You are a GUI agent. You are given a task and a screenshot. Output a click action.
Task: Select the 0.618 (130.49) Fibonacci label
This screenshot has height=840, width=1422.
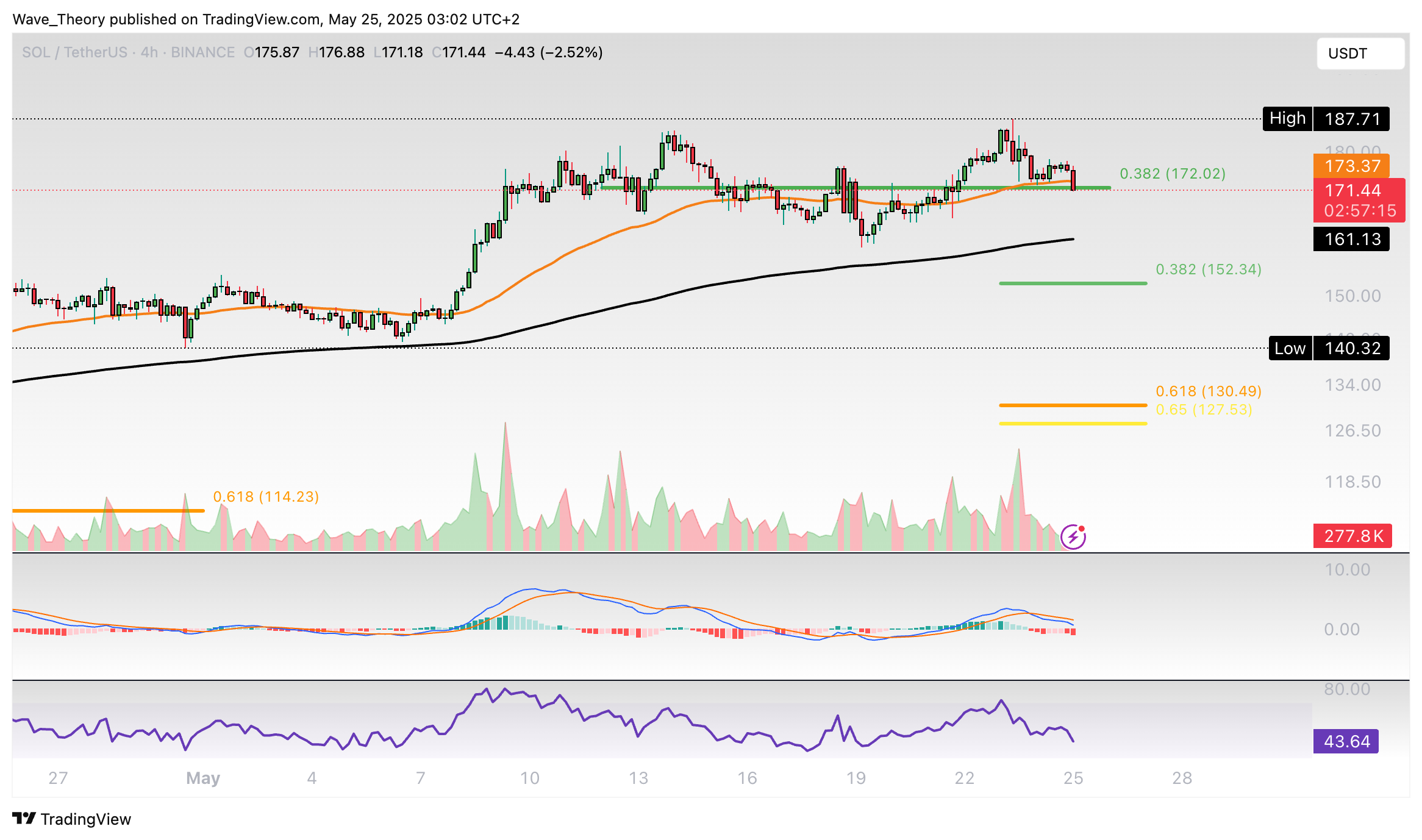tap(1208, 391)
